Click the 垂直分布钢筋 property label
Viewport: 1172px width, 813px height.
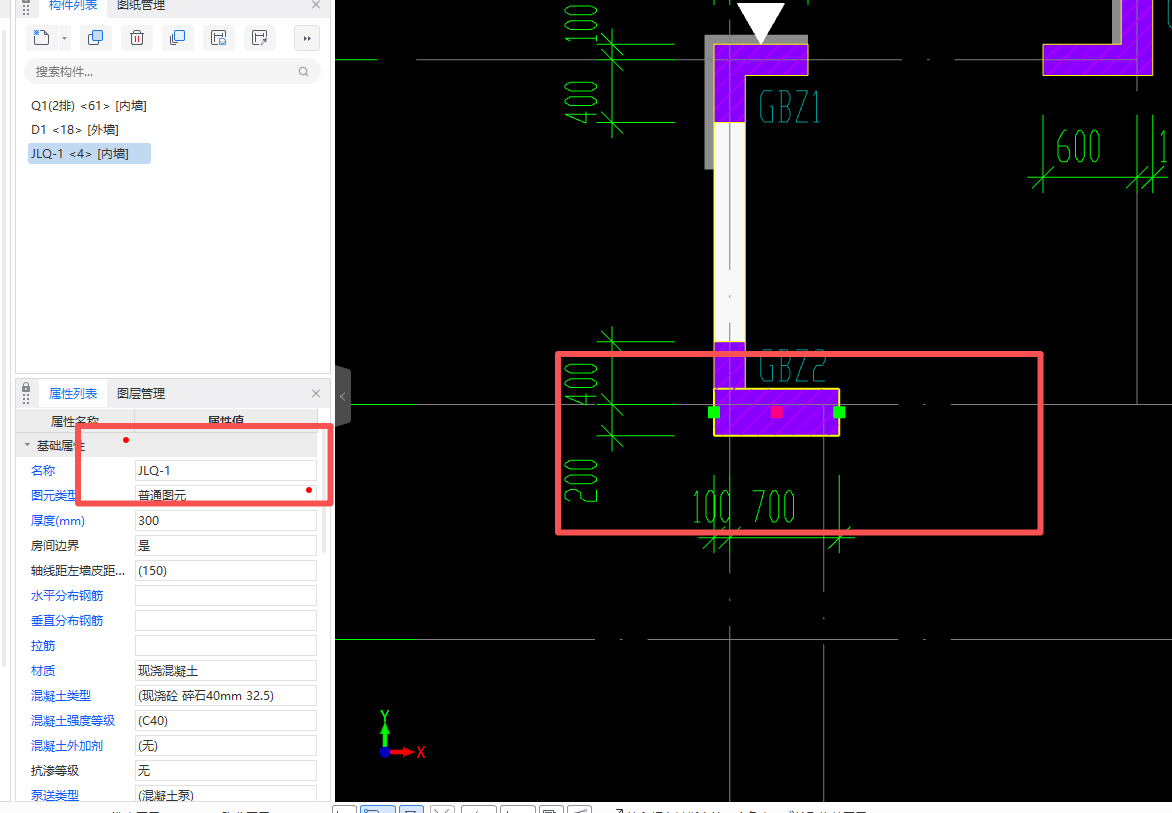click(67, 621)
